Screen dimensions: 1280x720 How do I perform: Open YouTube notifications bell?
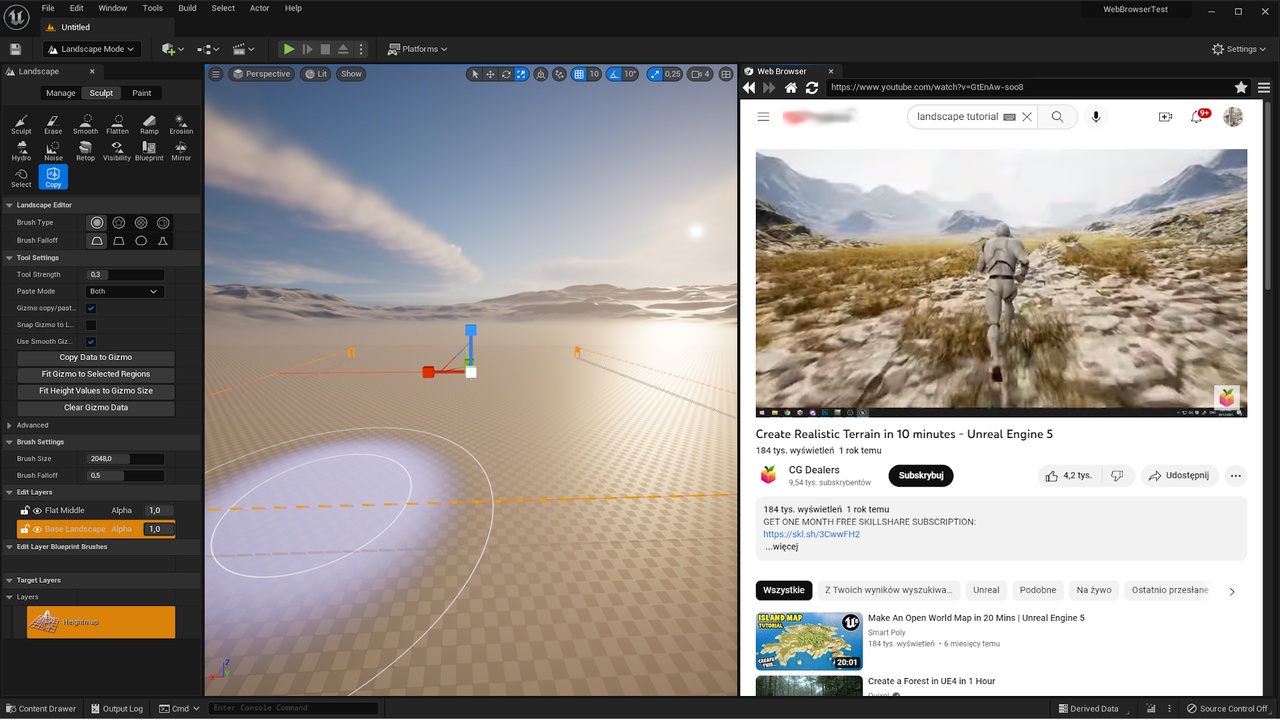pos(1197,117)
